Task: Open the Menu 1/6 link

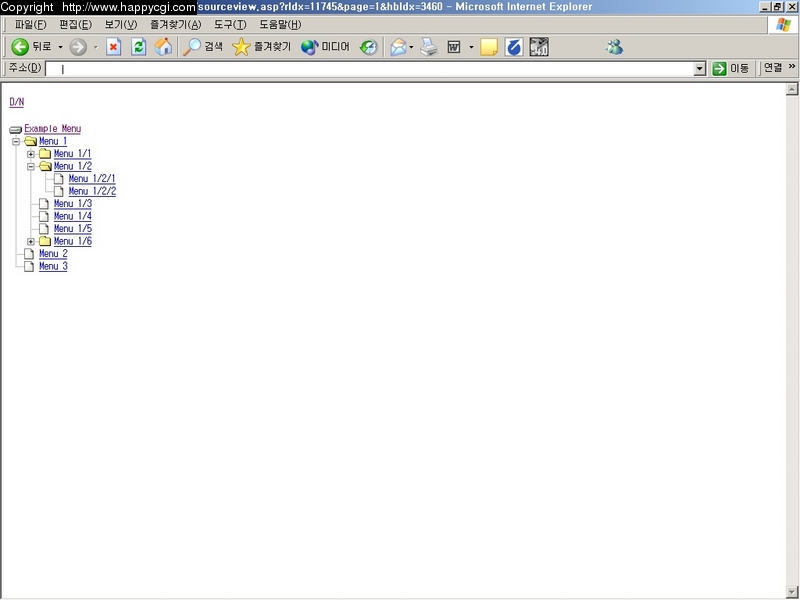Action: 73,241
